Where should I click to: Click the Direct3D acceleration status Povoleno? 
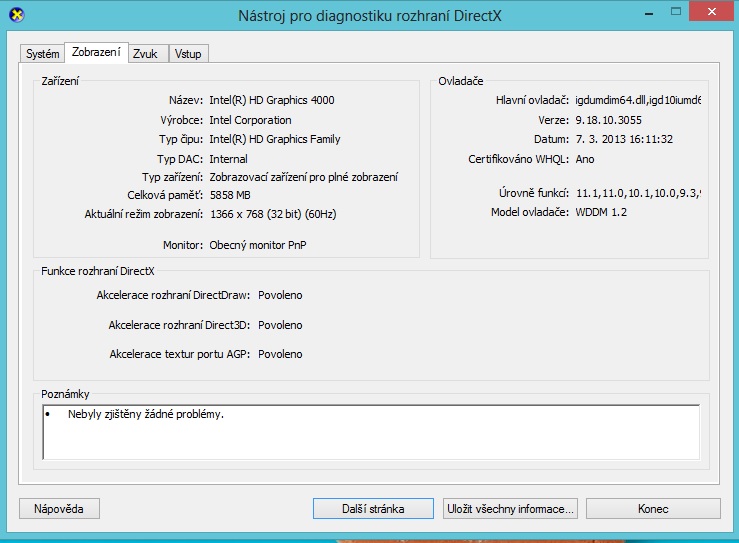(280, 325)
